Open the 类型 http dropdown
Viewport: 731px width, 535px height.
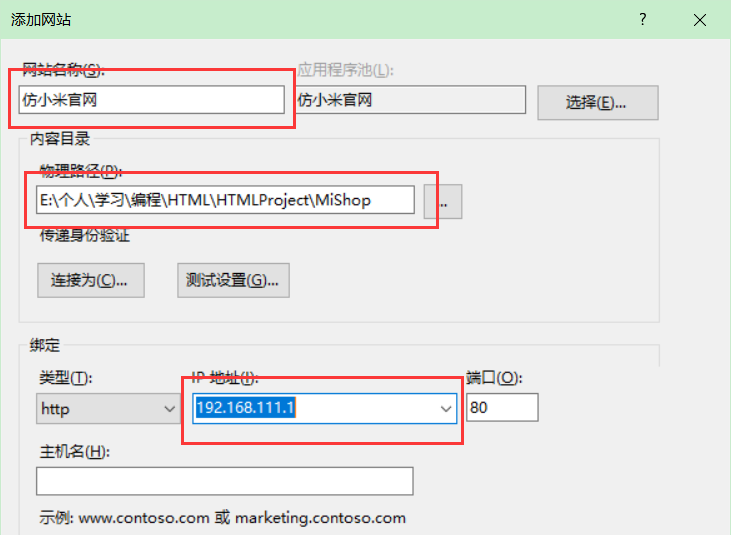click(x=108, y=409)
